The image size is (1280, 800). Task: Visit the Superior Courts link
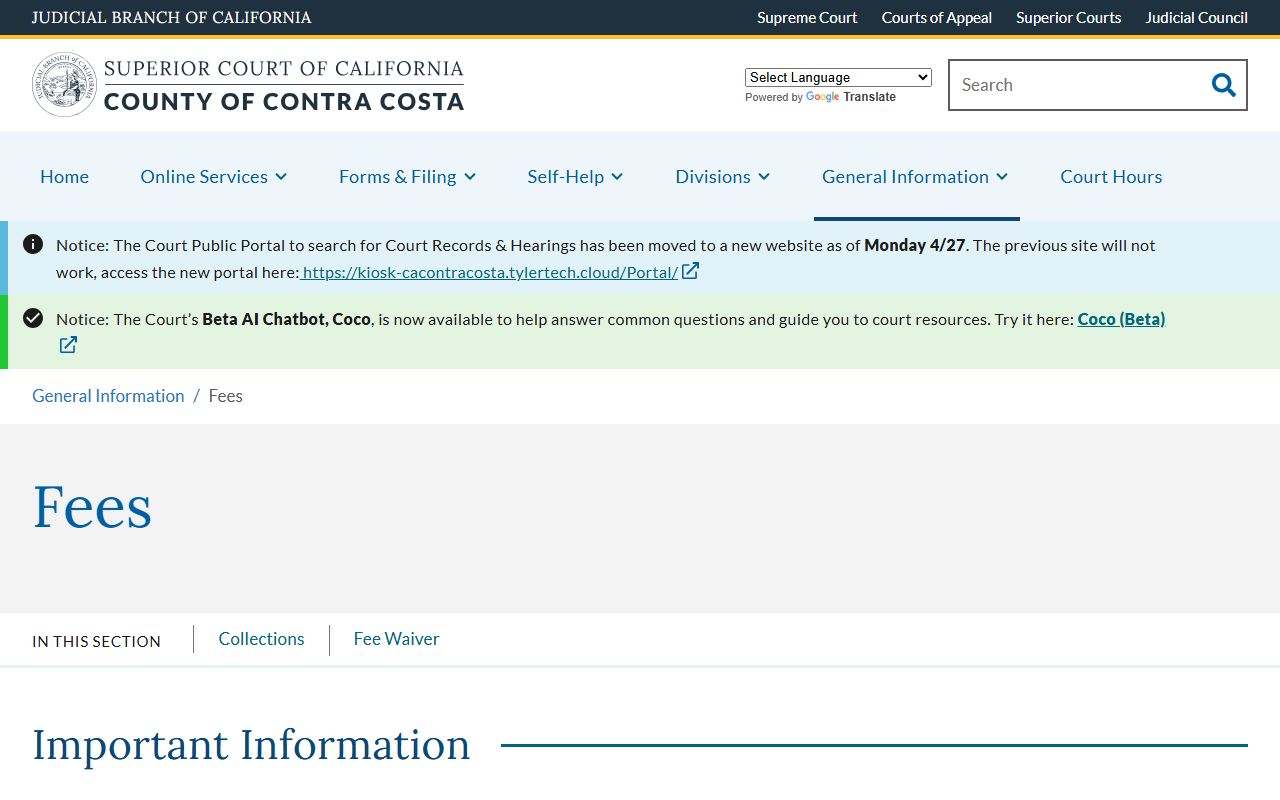[1069, 17]
